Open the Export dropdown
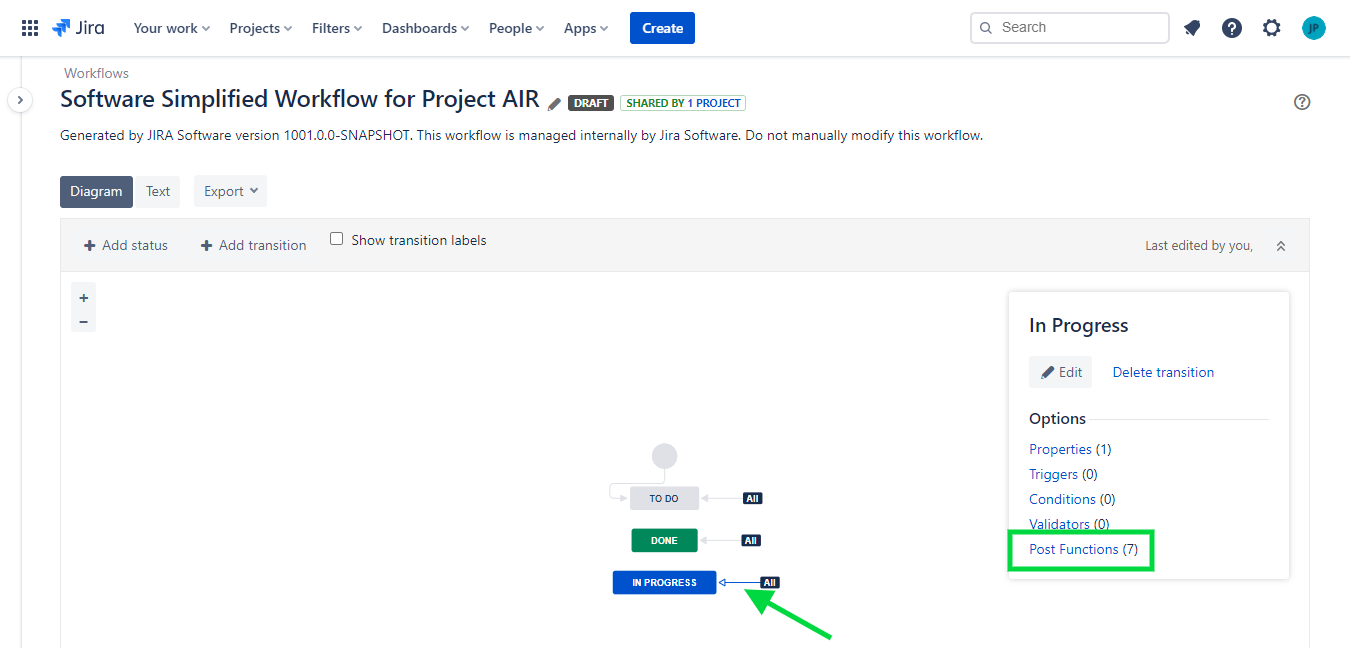The image size is (1350, 648). pyautogui.click(x=230, y=191)
